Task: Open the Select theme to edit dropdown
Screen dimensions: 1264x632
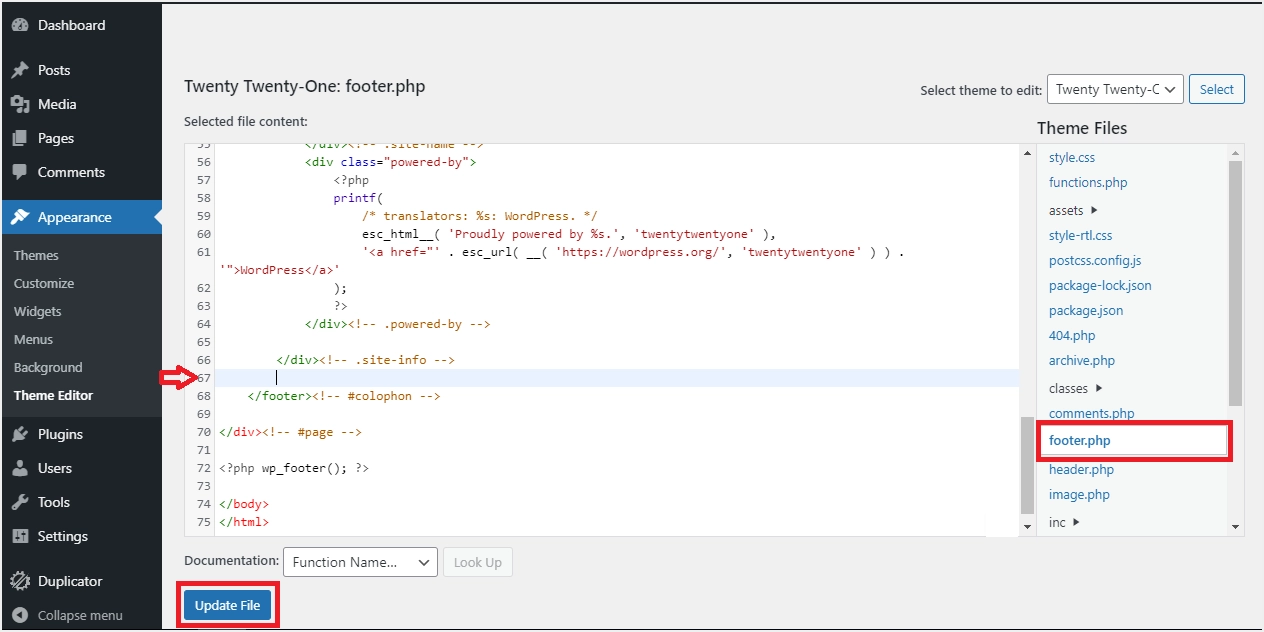Action: click(x=1115, y=89)
